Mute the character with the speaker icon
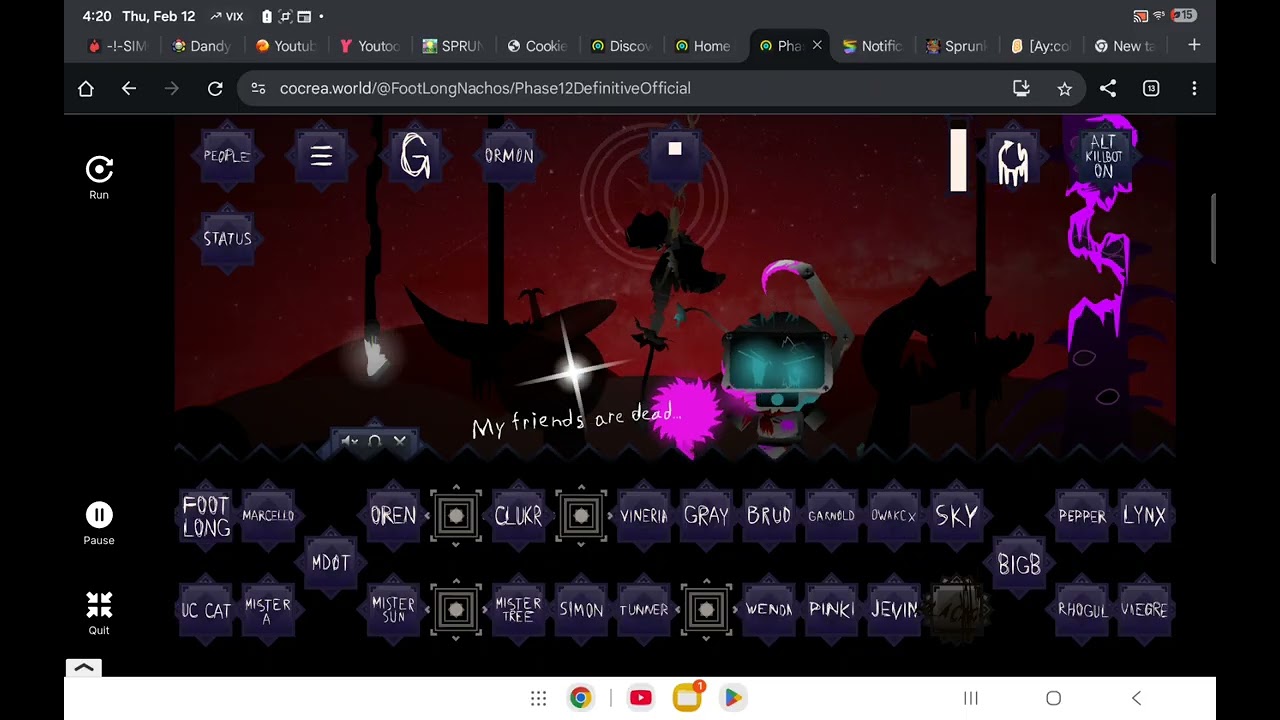The height and width of the screenshot is (720, 1280). pyautogui.click(x=349, y=441)
